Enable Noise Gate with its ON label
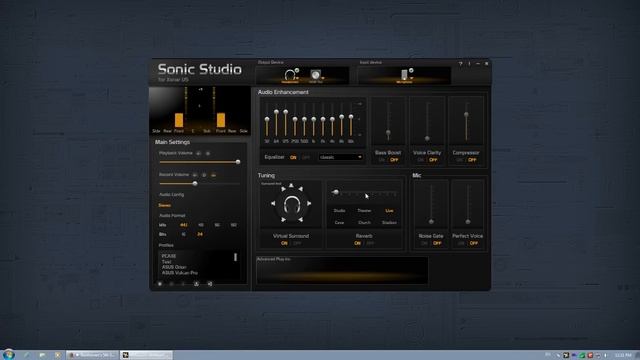640x360 pixels. [424, 243]
